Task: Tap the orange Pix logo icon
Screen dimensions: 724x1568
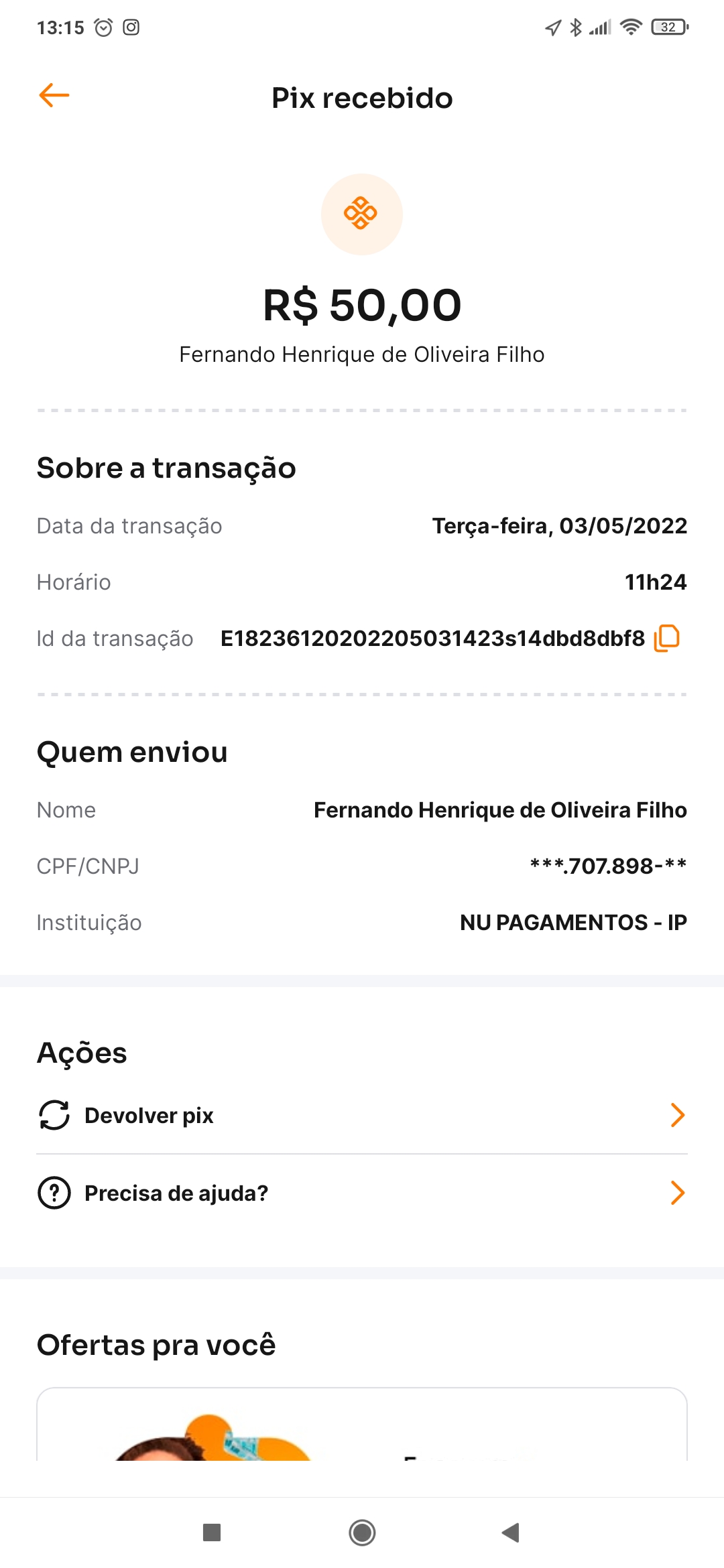Action: [361, 214]
